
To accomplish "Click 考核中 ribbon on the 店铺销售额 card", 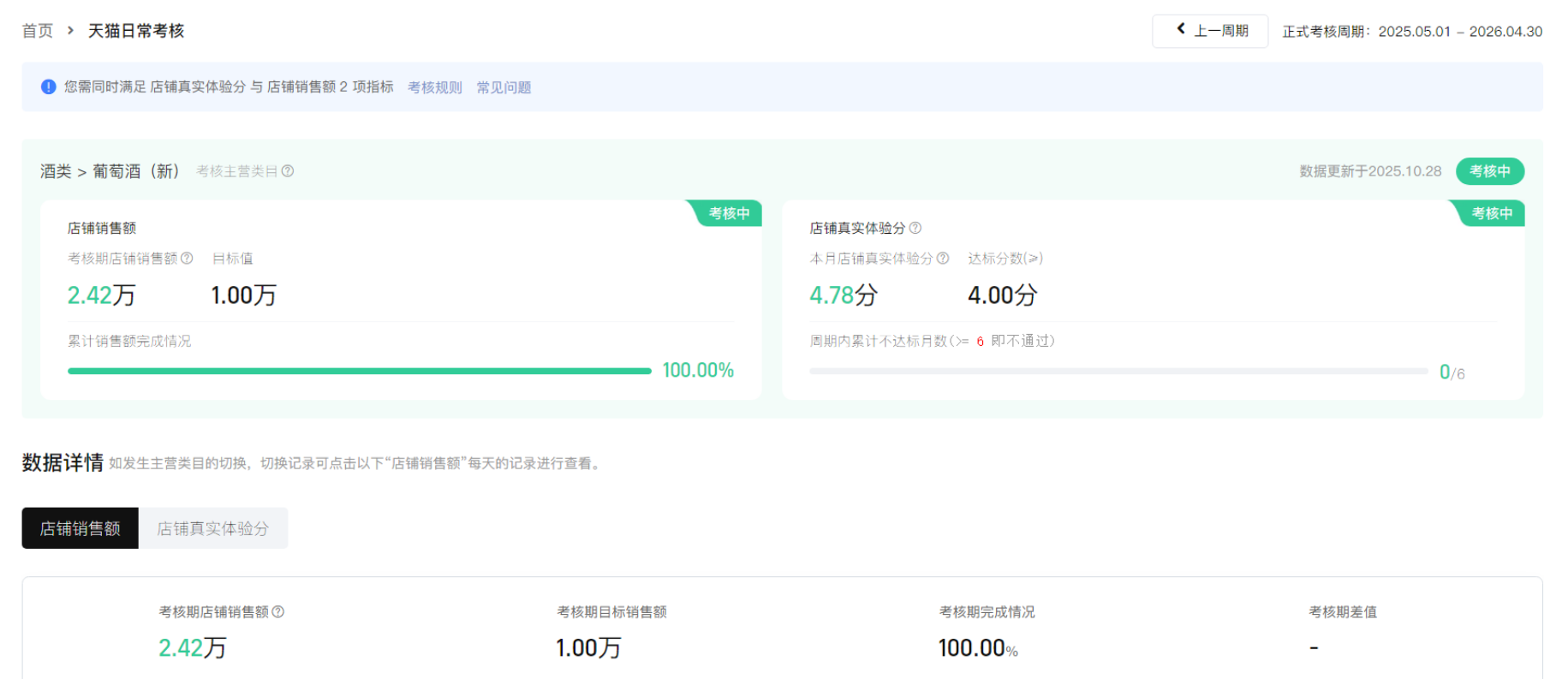I will (x=728, y=213).
